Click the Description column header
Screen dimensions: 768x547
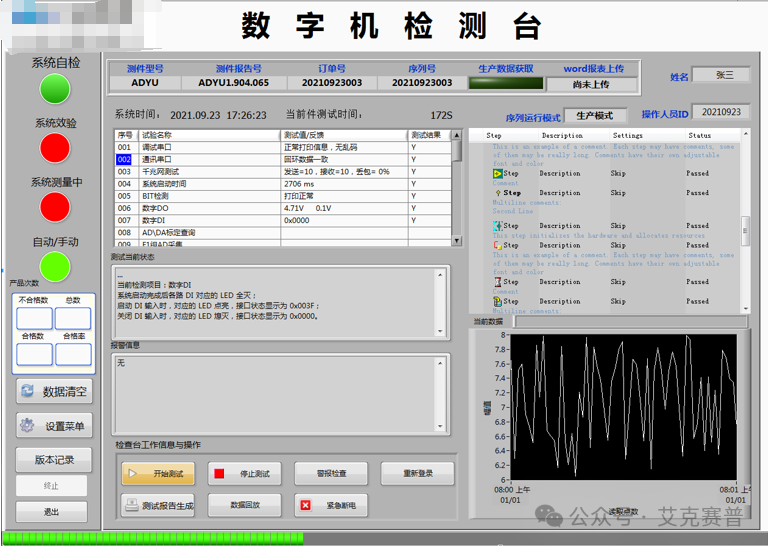point(562,136)
